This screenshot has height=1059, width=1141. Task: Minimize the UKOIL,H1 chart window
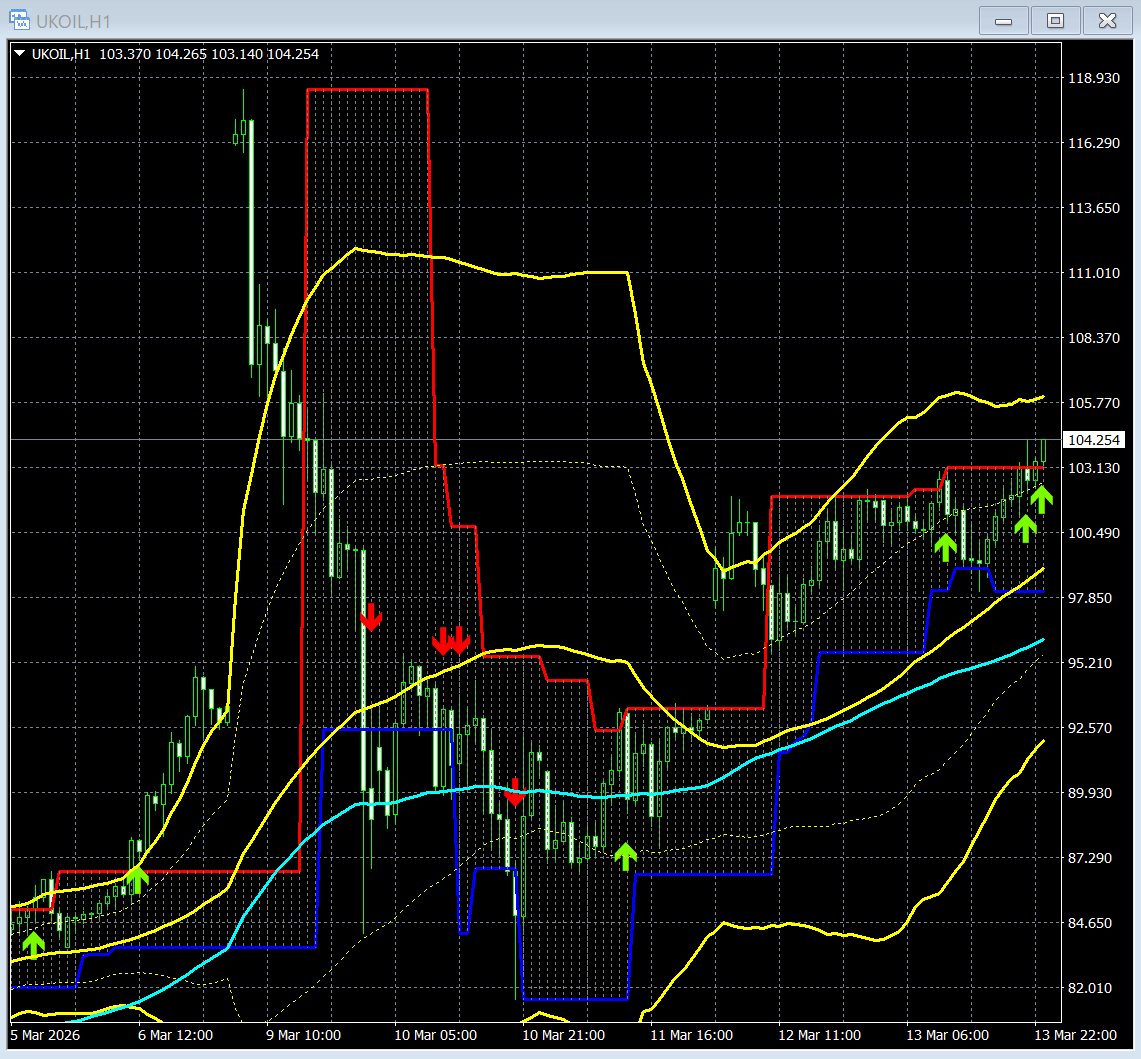pyautogui.click(x=1003, y=20)
